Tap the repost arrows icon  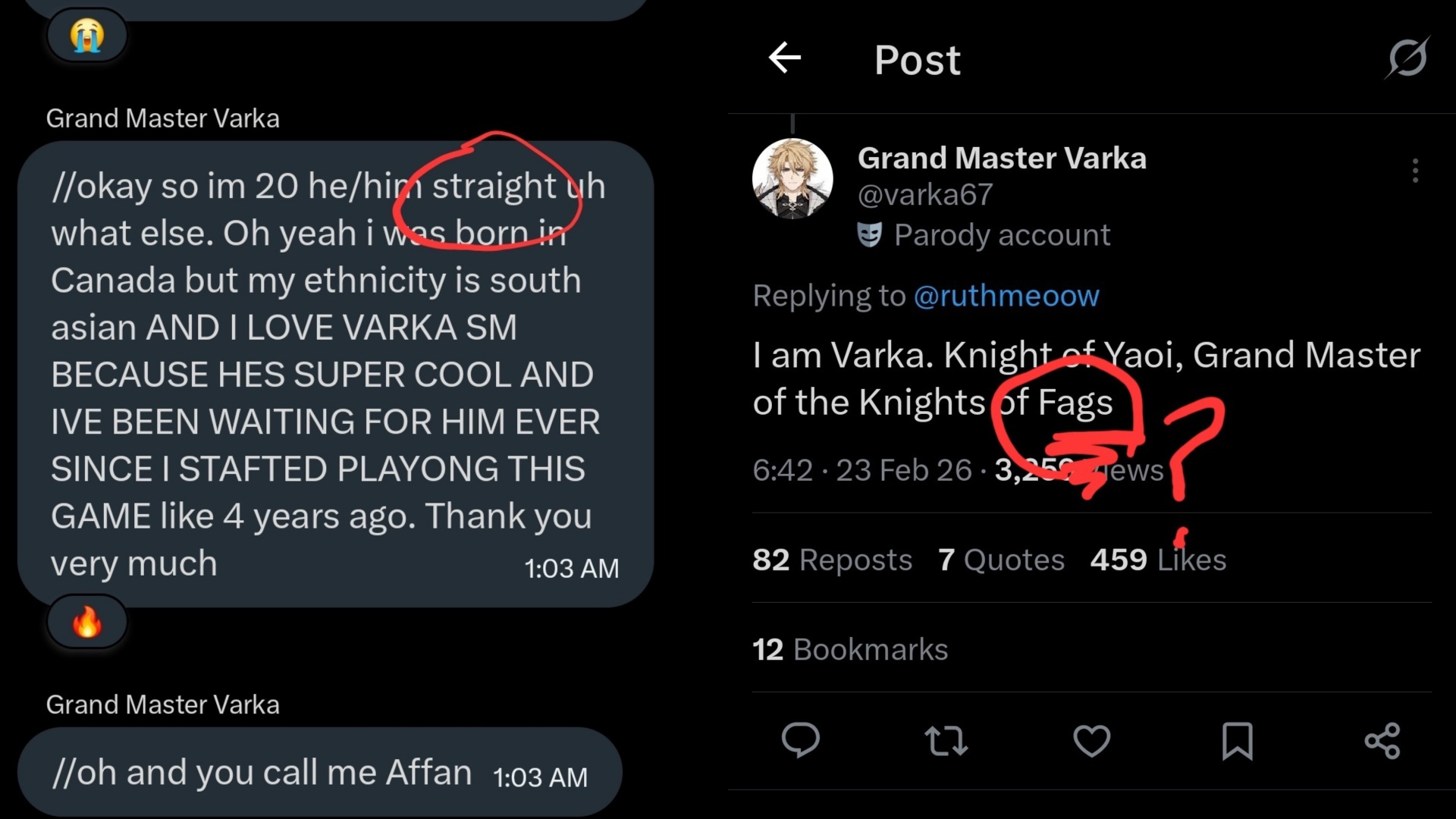coord(946,741)
